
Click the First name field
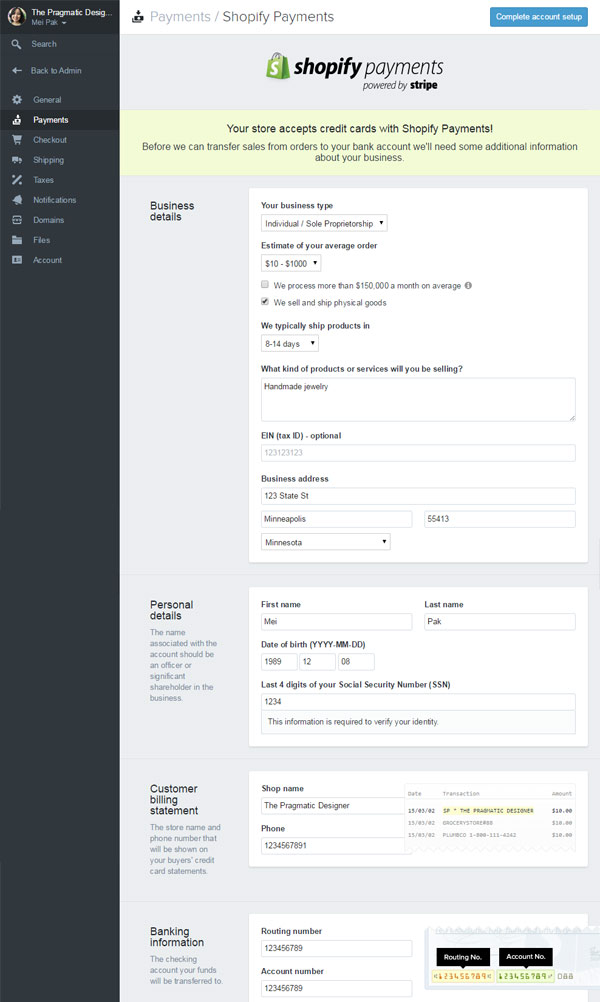click(x=336, y=621)
